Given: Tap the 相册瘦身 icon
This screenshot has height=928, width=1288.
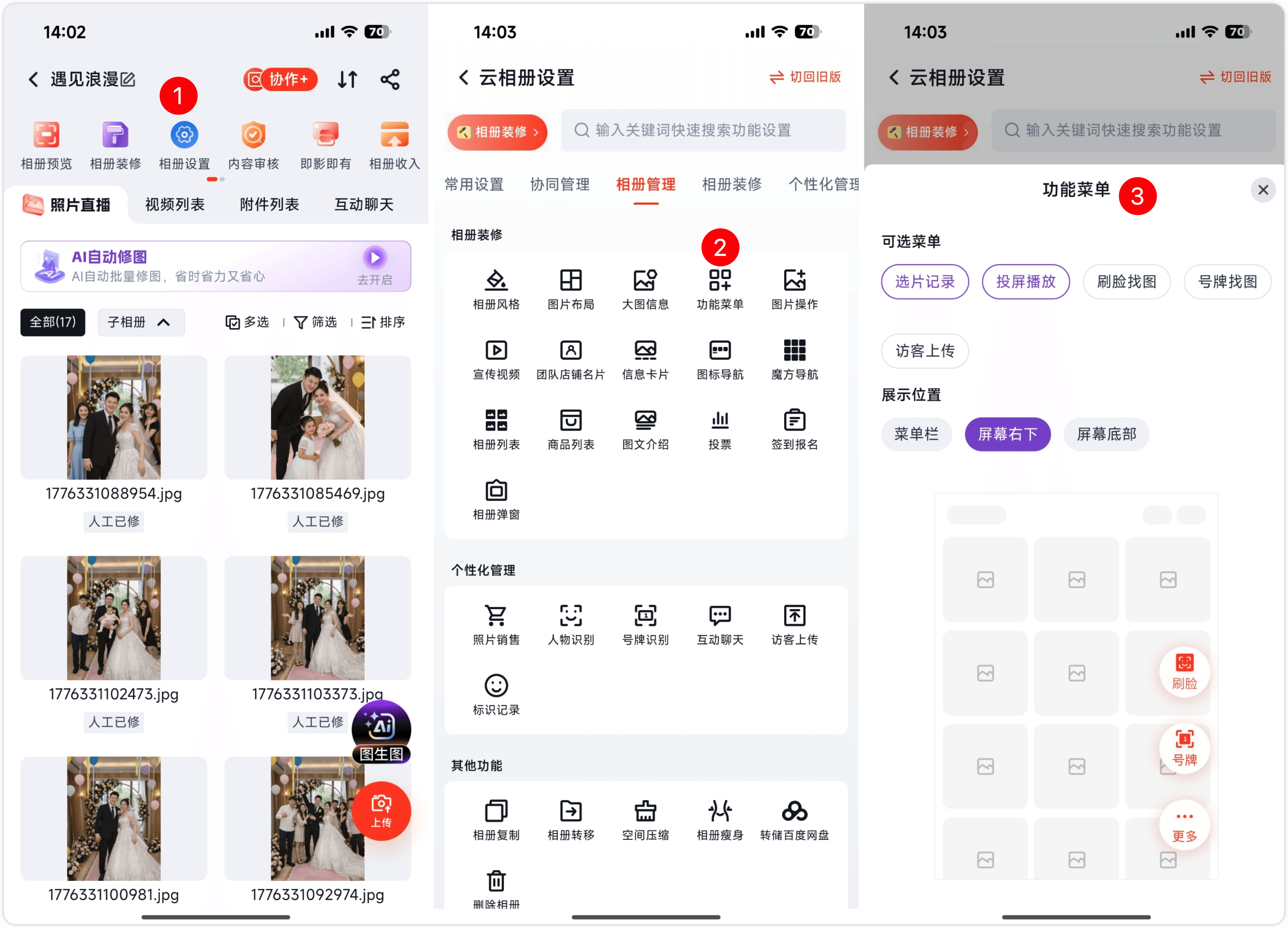Looking at the screenshot, I should 720,810.
